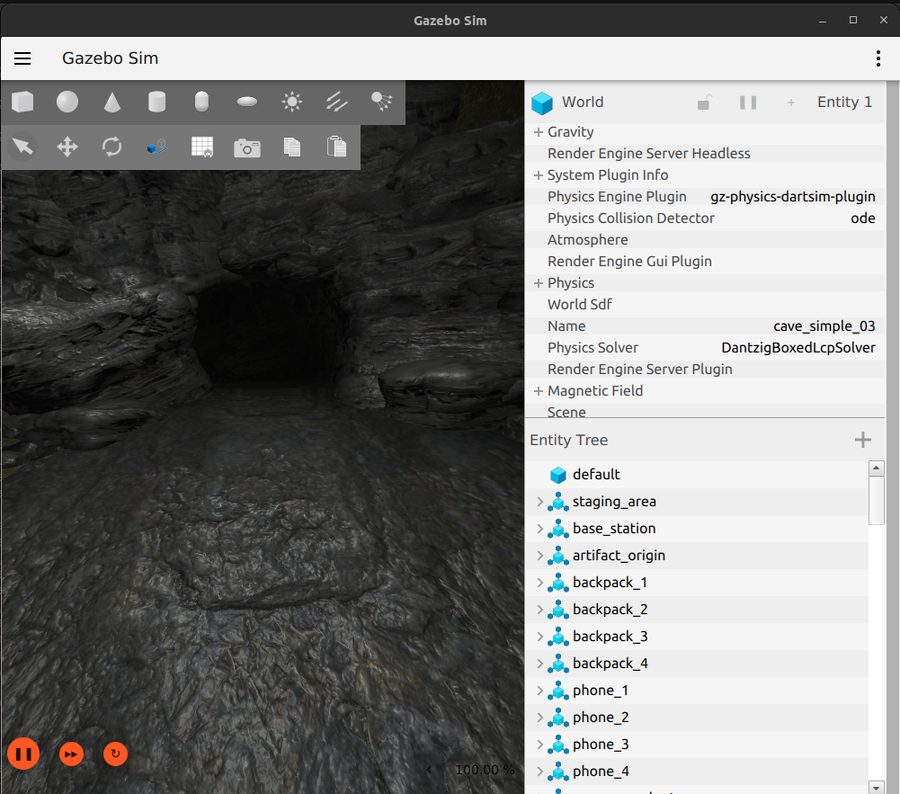This screenshot has height=794, width=900.
Task: Click the Render Engine Server Headless row
Action: pyautogui.click(x=705, y=153)
